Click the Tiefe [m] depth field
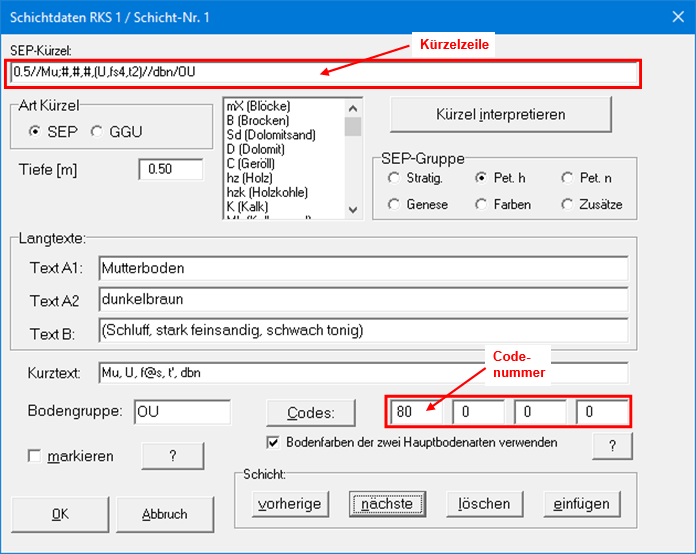Image resolution: width=696 pixels, height=554 pixels. pos(171,169)
